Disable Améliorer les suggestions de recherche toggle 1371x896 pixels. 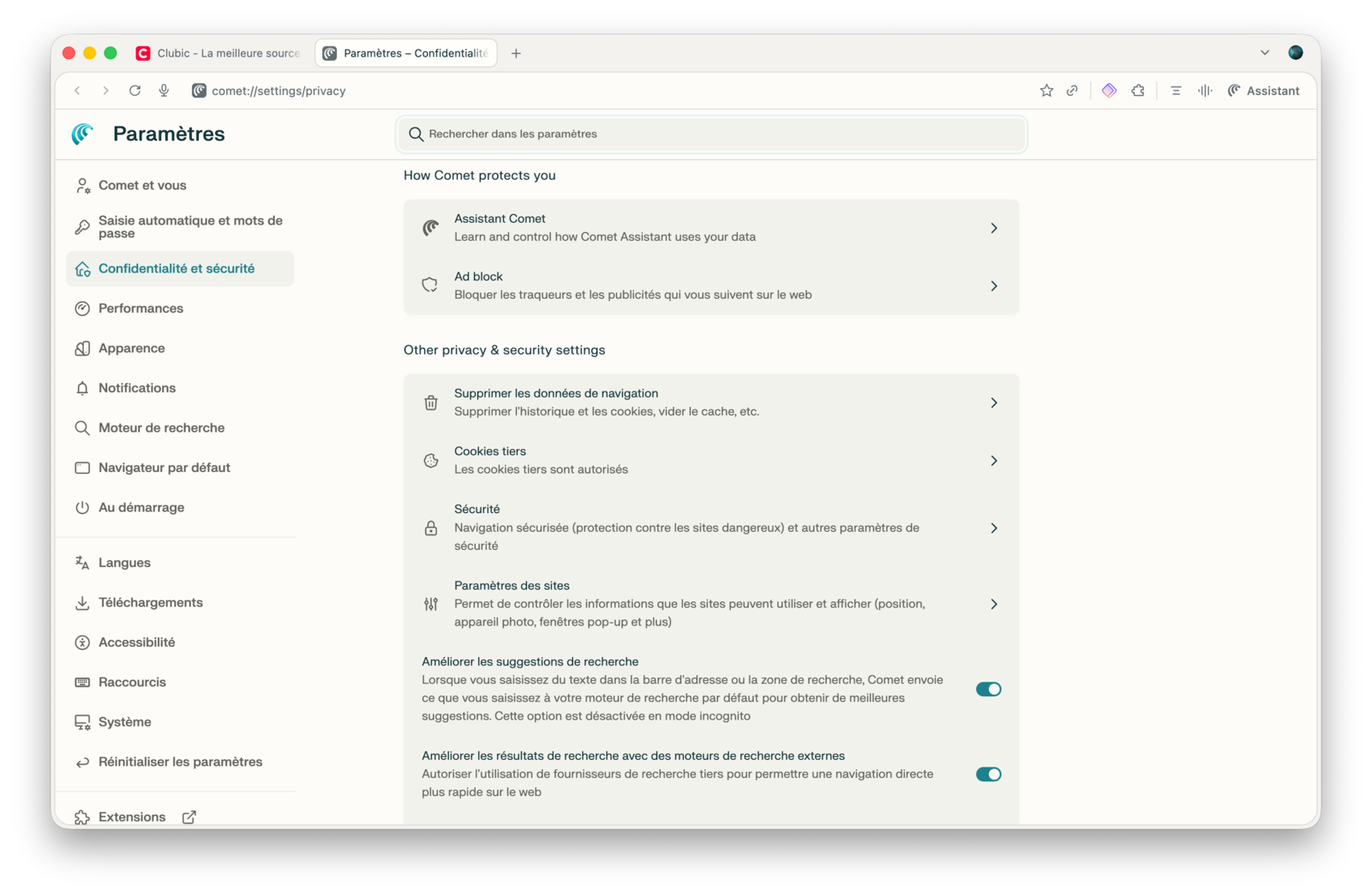pyautogui.click(x=988, y=690)
